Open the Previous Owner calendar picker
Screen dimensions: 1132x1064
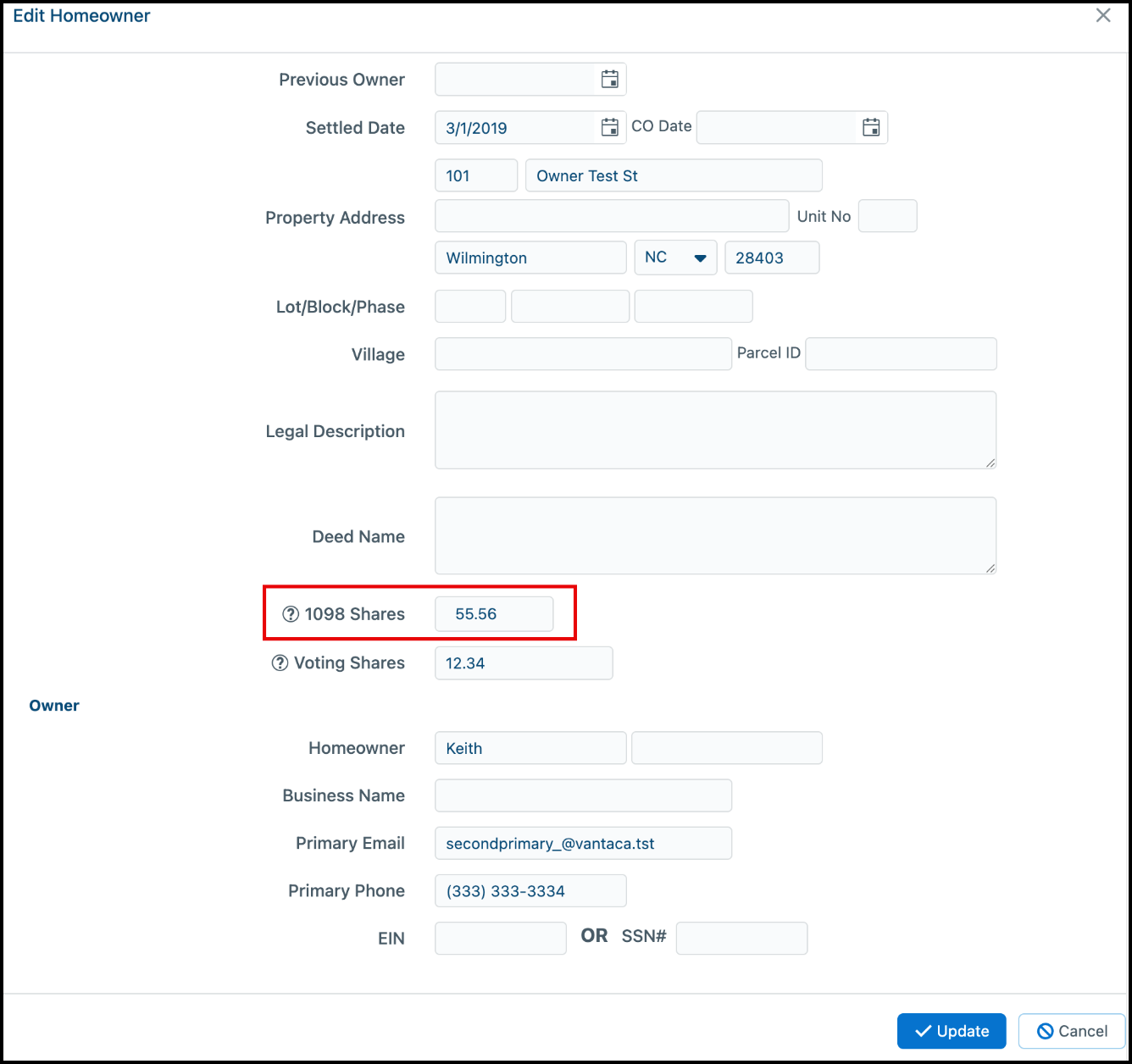tap(610, 79)
